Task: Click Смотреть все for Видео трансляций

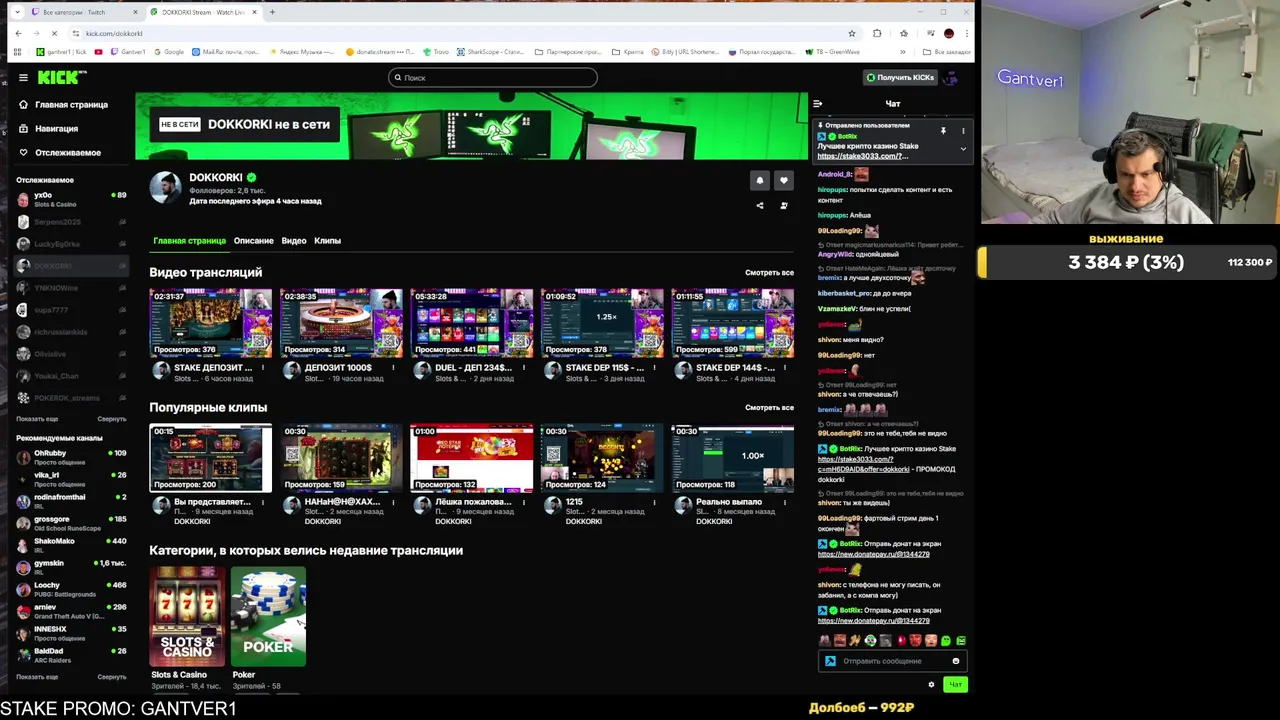Action: point(769,272)
